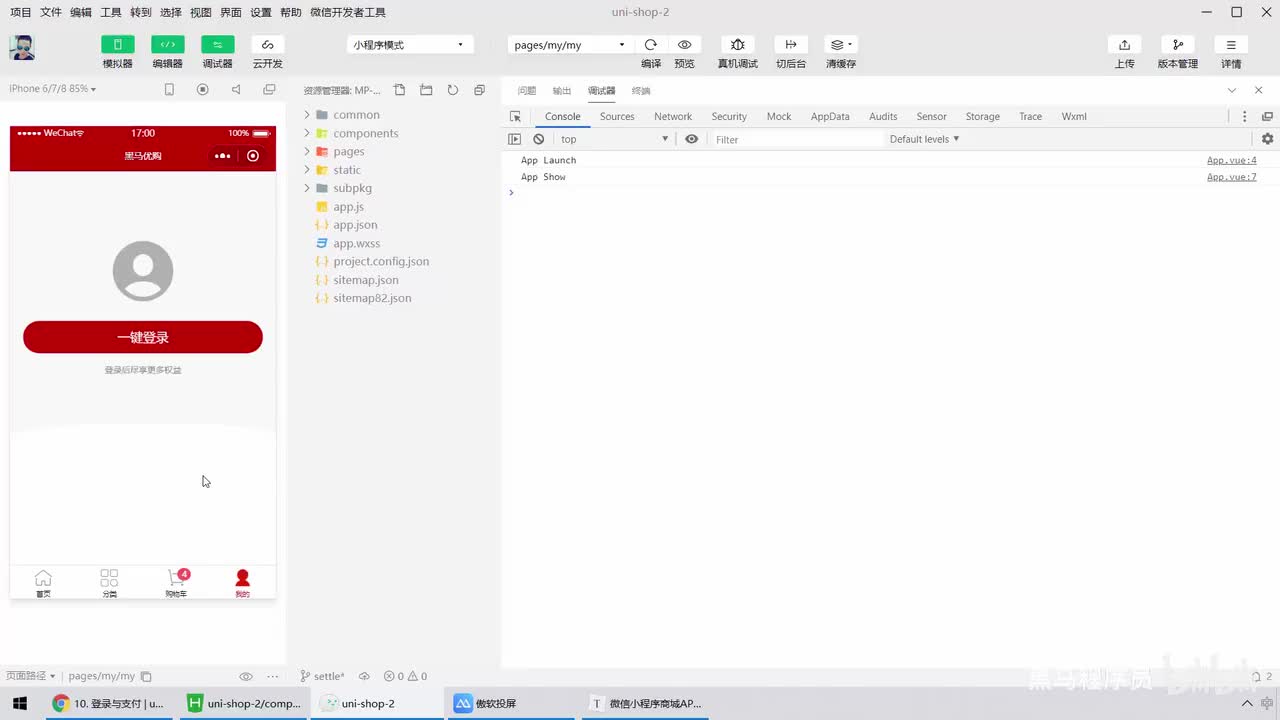
Task: Open the 小程序模式 mode dropdown
Action: (x=410, y=45)
